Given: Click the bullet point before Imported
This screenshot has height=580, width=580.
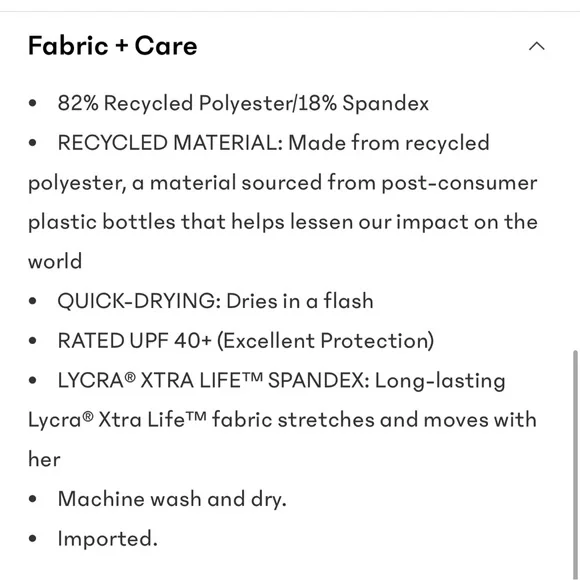Looking at the screenshot, I should pyautogui.click(x=33, y=539).
